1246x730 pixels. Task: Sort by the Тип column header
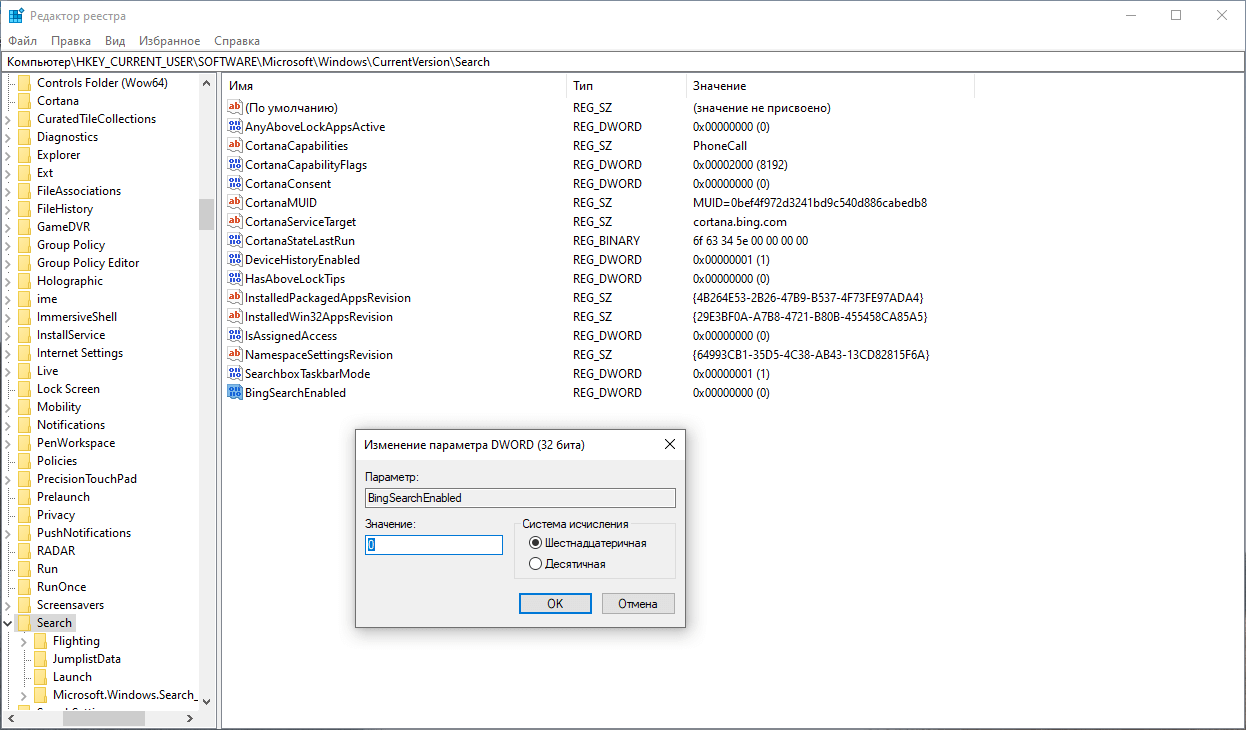point(626,86)
